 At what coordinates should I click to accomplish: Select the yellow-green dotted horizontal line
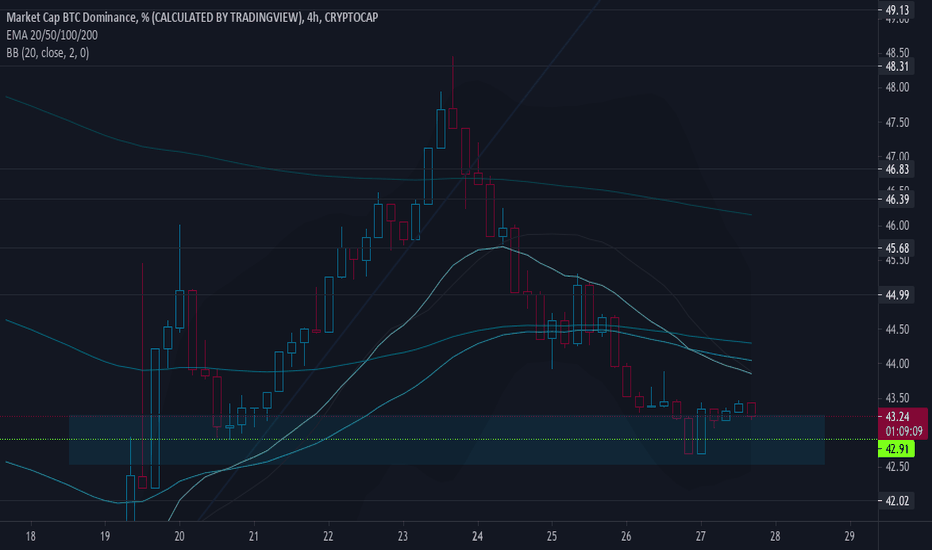(x=439, y=439)
